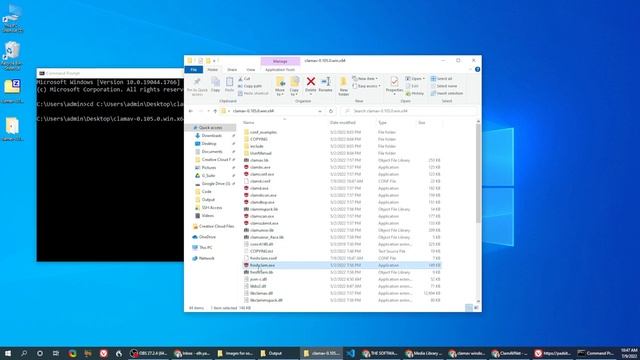Viewport: 640px width, 360px height.
Task: Open Windows Start menu
Action: point(8,353)
